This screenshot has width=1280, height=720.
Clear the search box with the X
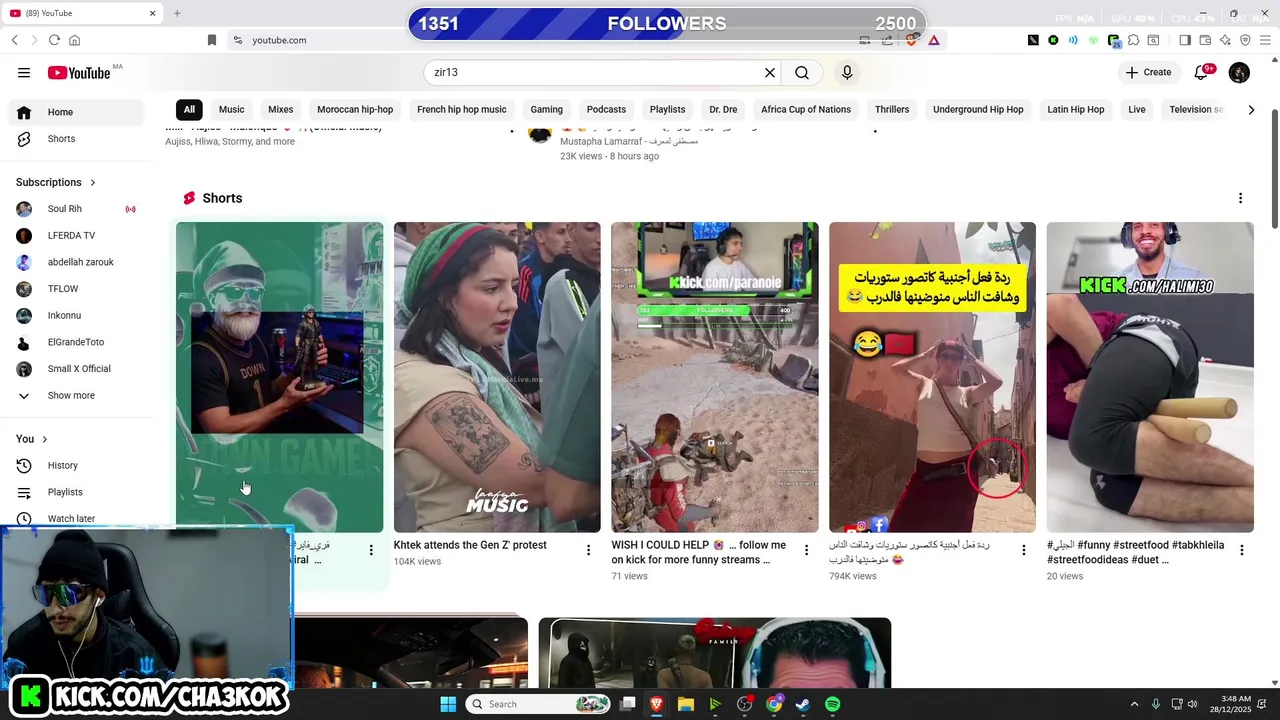[x=770, y=72]
